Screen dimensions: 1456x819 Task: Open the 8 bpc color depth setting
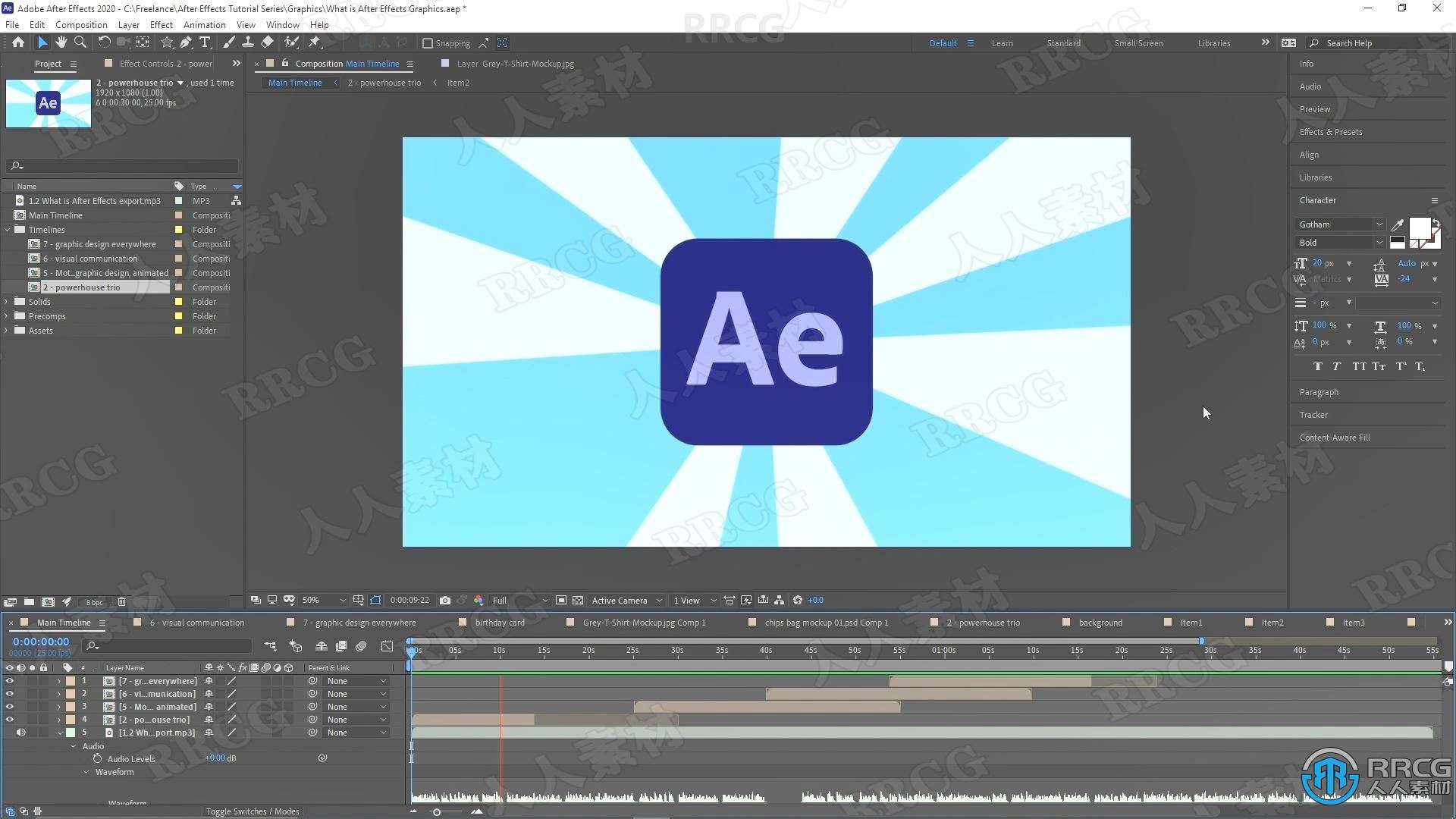click(x=94, y=602)
